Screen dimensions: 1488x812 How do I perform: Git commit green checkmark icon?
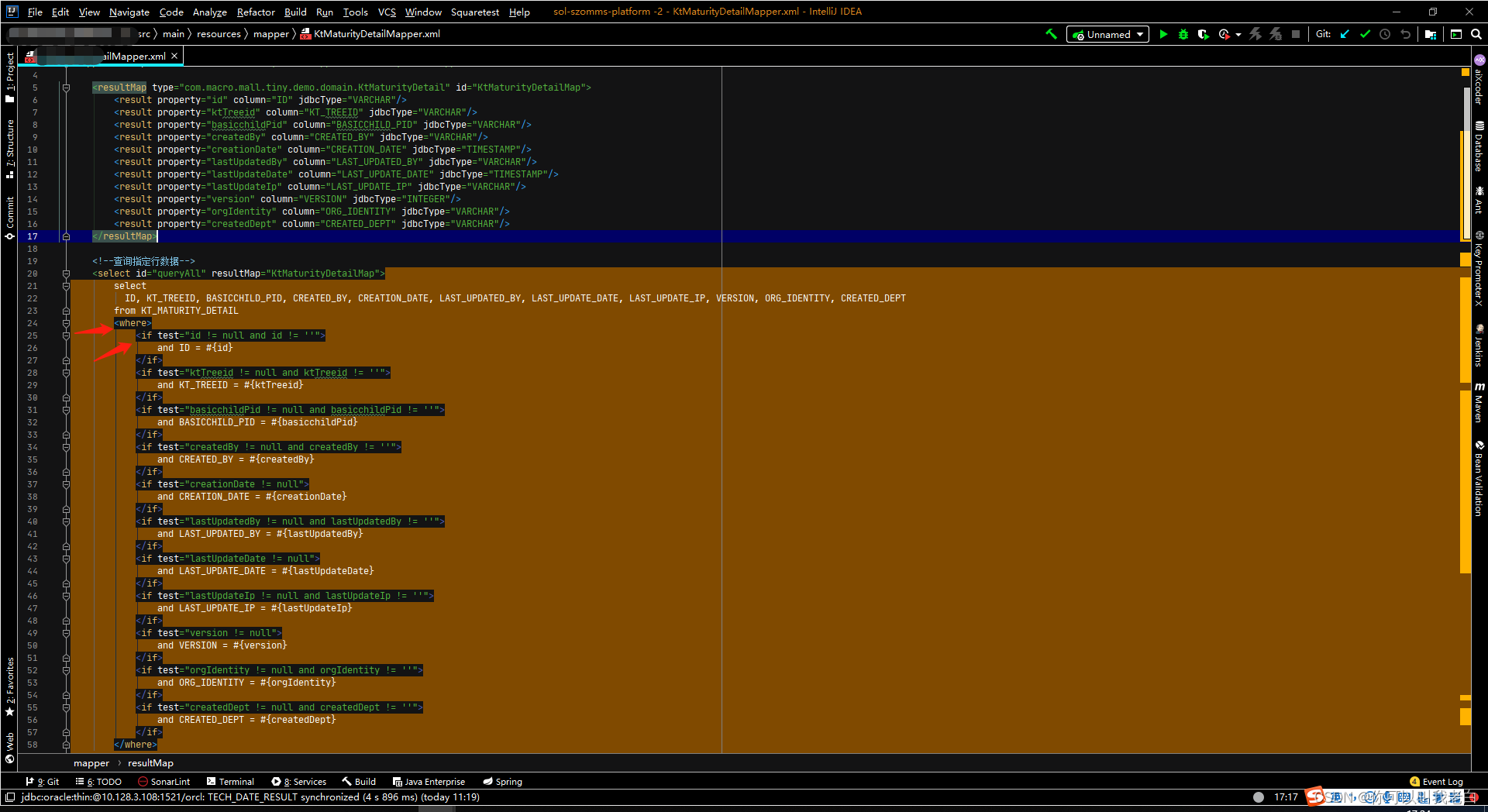[1365, 34]
